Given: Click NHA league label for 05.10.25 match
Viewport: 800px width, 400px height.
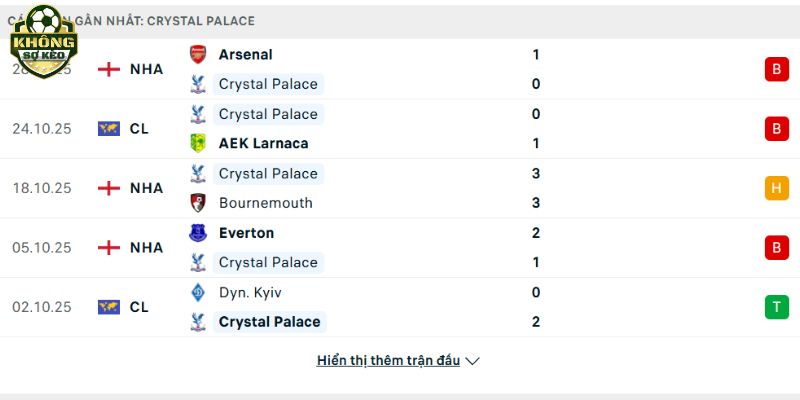Looking at the screenshot, I should pos(146,247).
